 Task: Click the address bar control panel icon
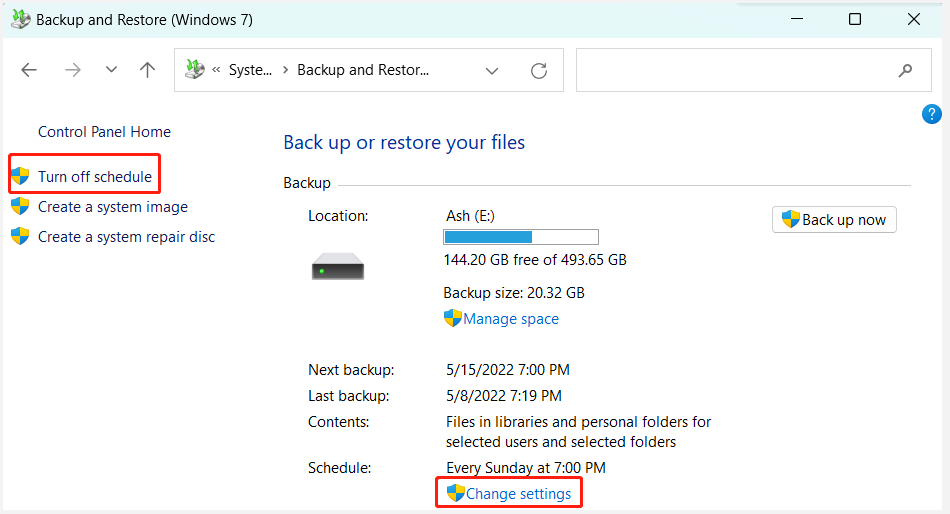coord(194,70)
